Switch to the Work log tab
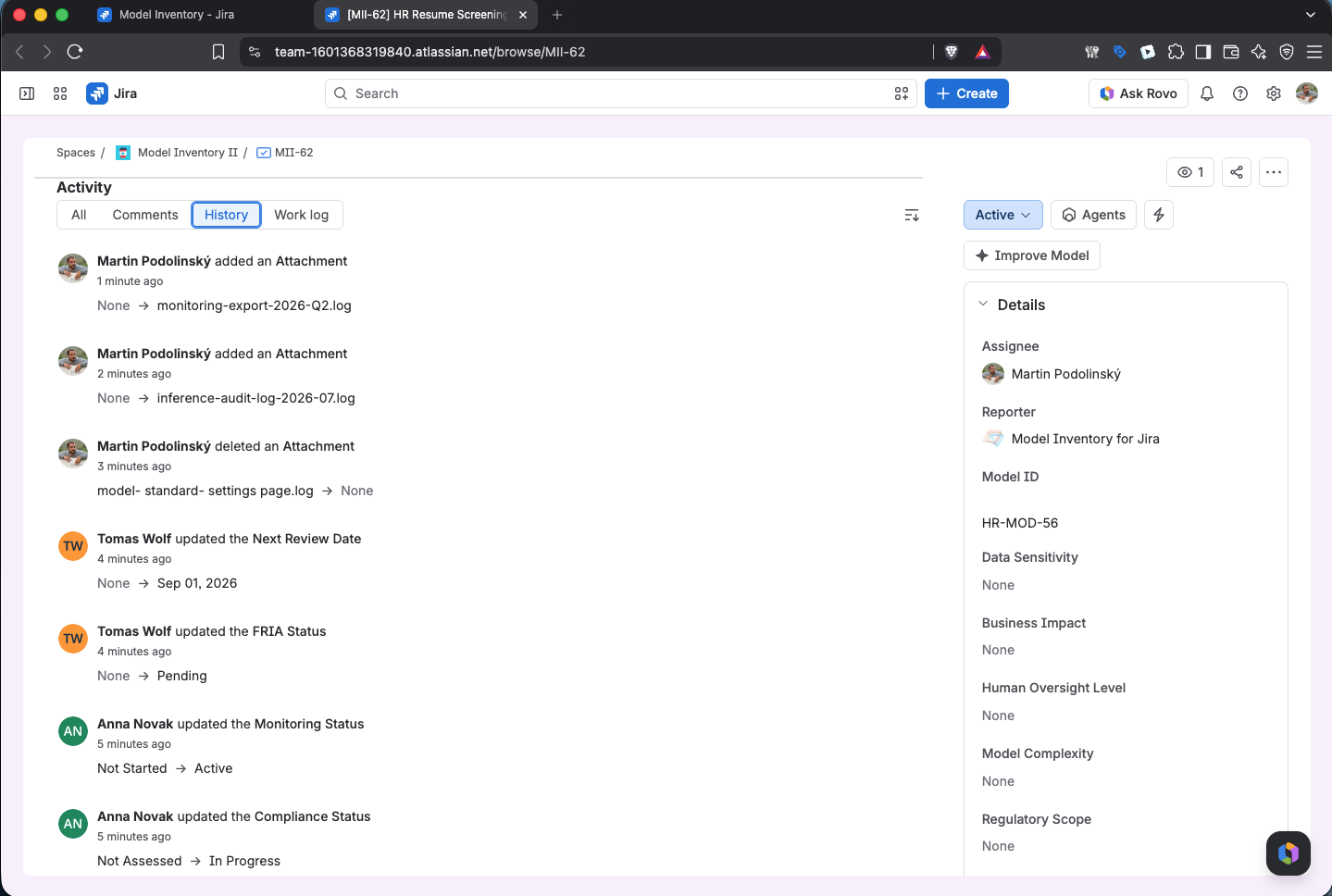This screenshot has height=896, width=1332. (x=302, y=215)
